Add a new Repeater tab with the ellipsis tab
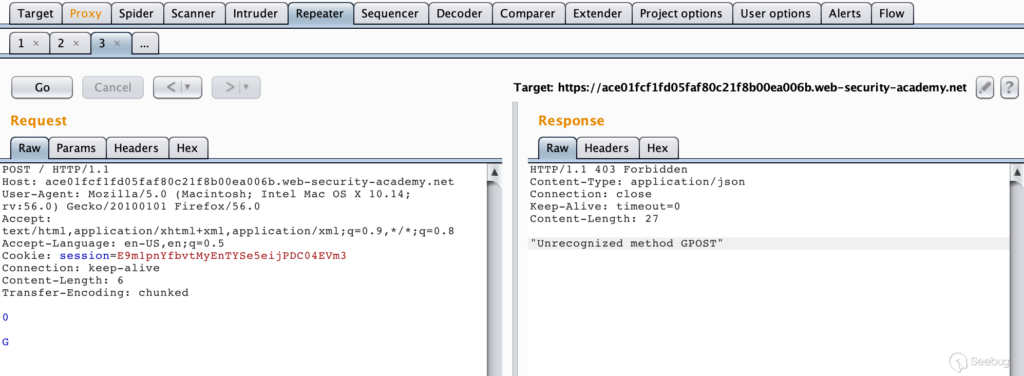Screen dimensions: 1024x376 145,44
